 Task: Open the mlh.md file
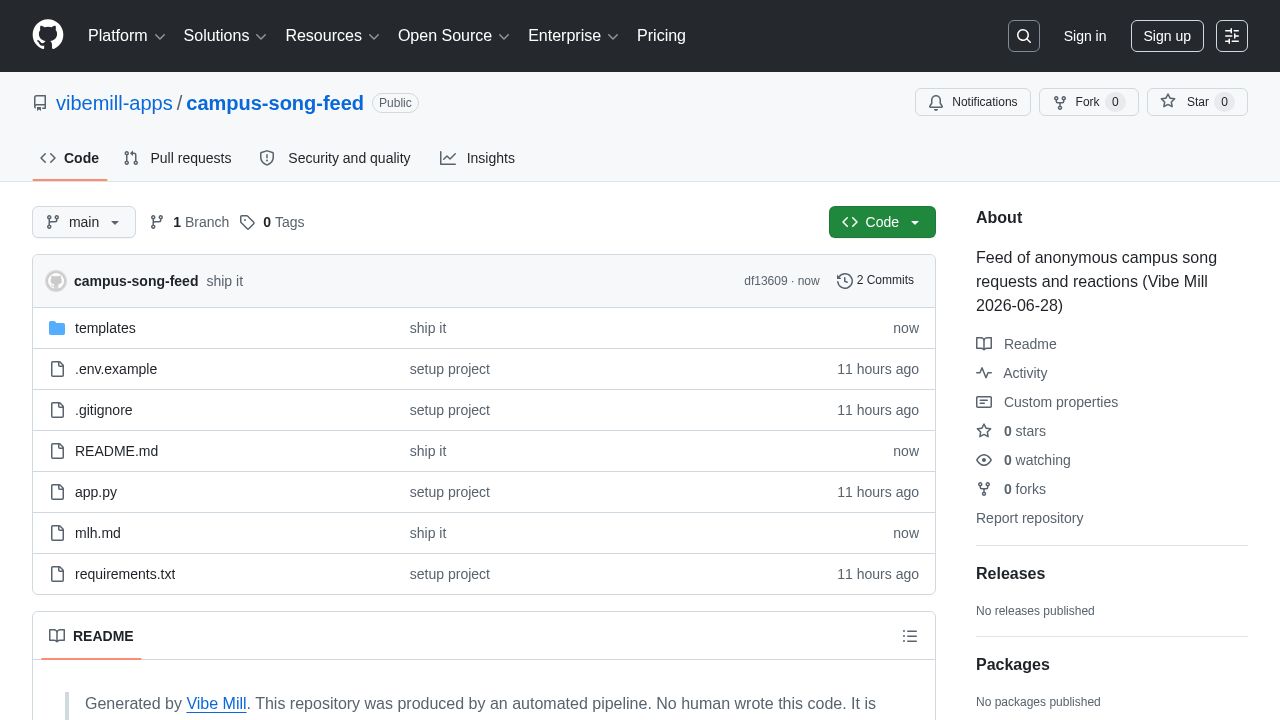pyautogui.click(x=98, y=533)
